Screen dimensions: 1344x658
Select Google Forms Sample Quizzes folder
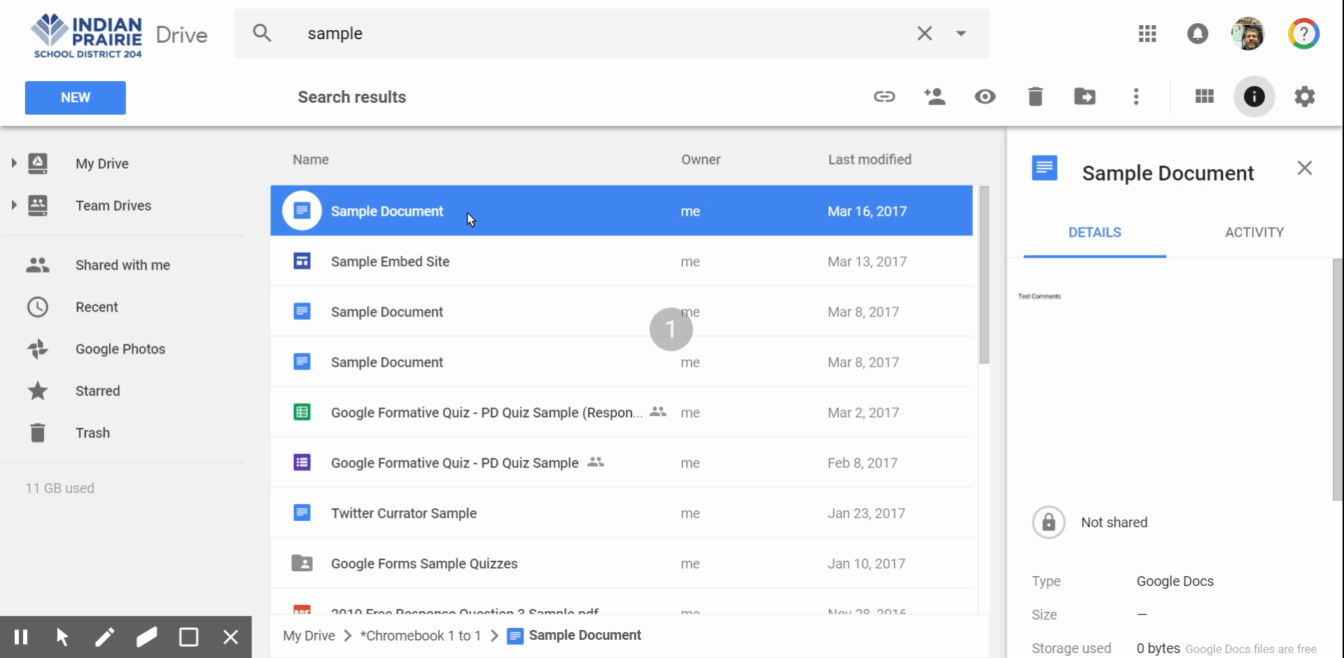(621, 563)
